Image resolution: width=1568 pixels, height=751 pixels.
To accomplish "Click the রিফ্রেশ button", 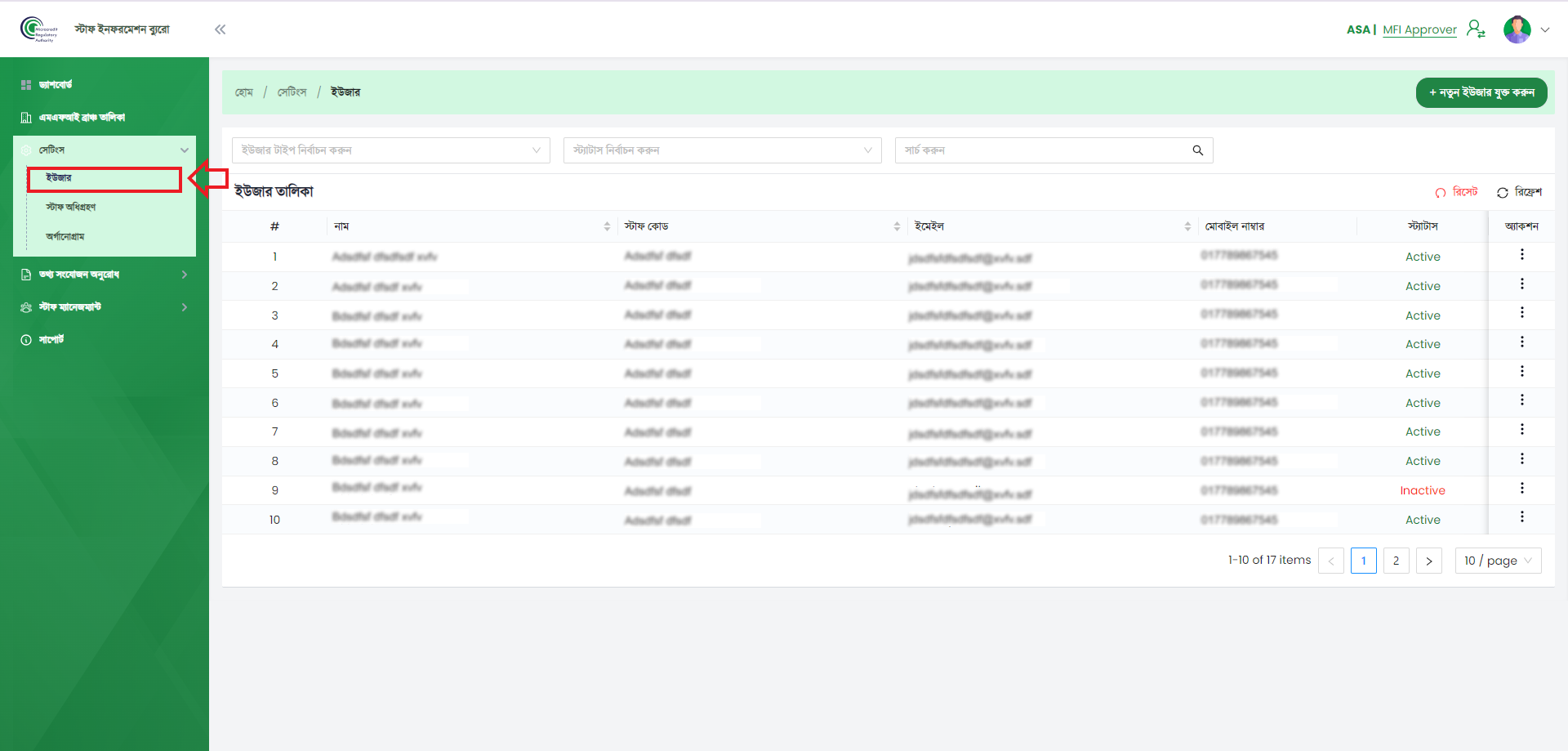I will (x=1519, y=192).
